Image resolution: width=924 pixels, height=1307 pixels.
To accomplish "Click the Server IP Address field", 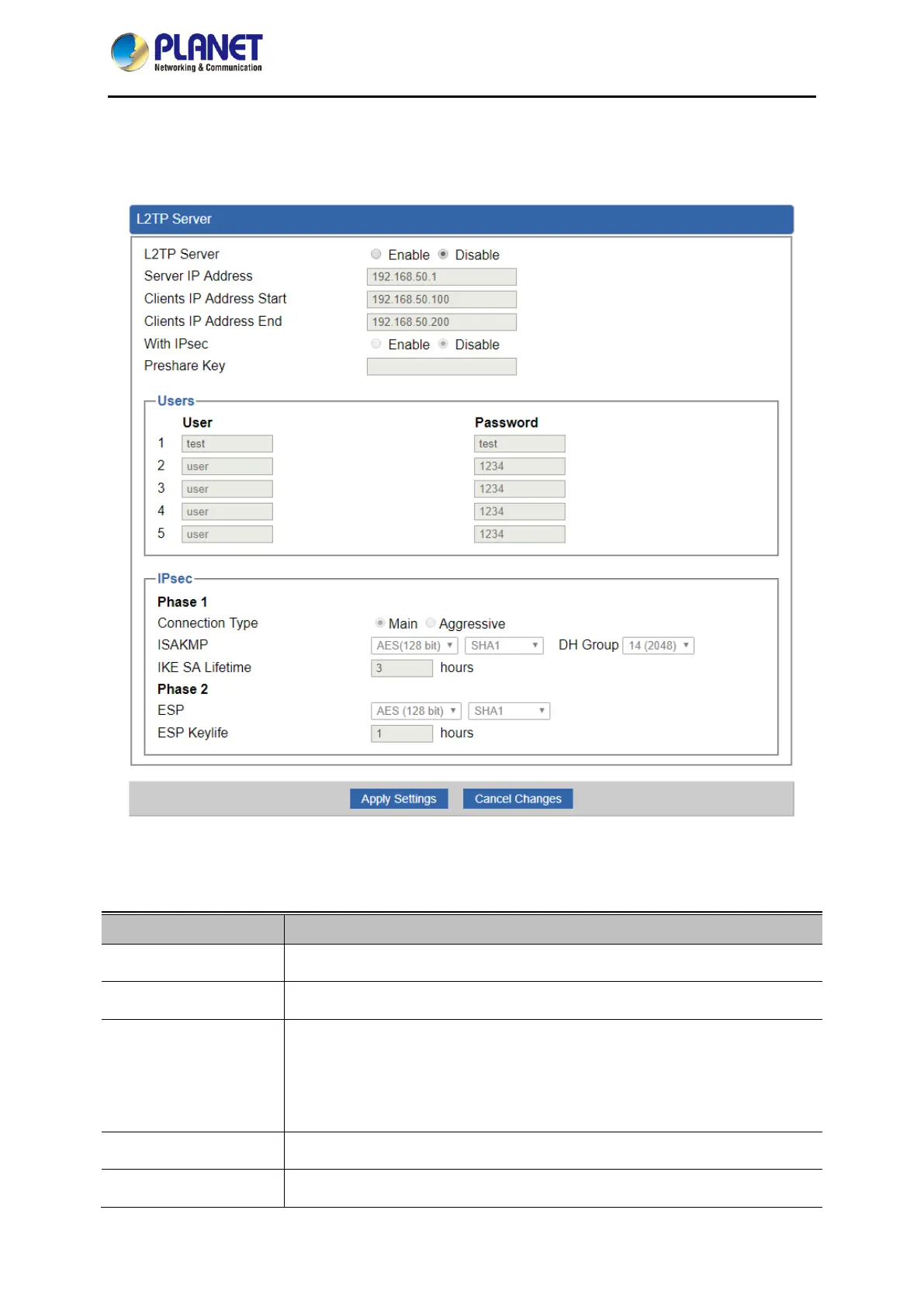I will [441, 277].
